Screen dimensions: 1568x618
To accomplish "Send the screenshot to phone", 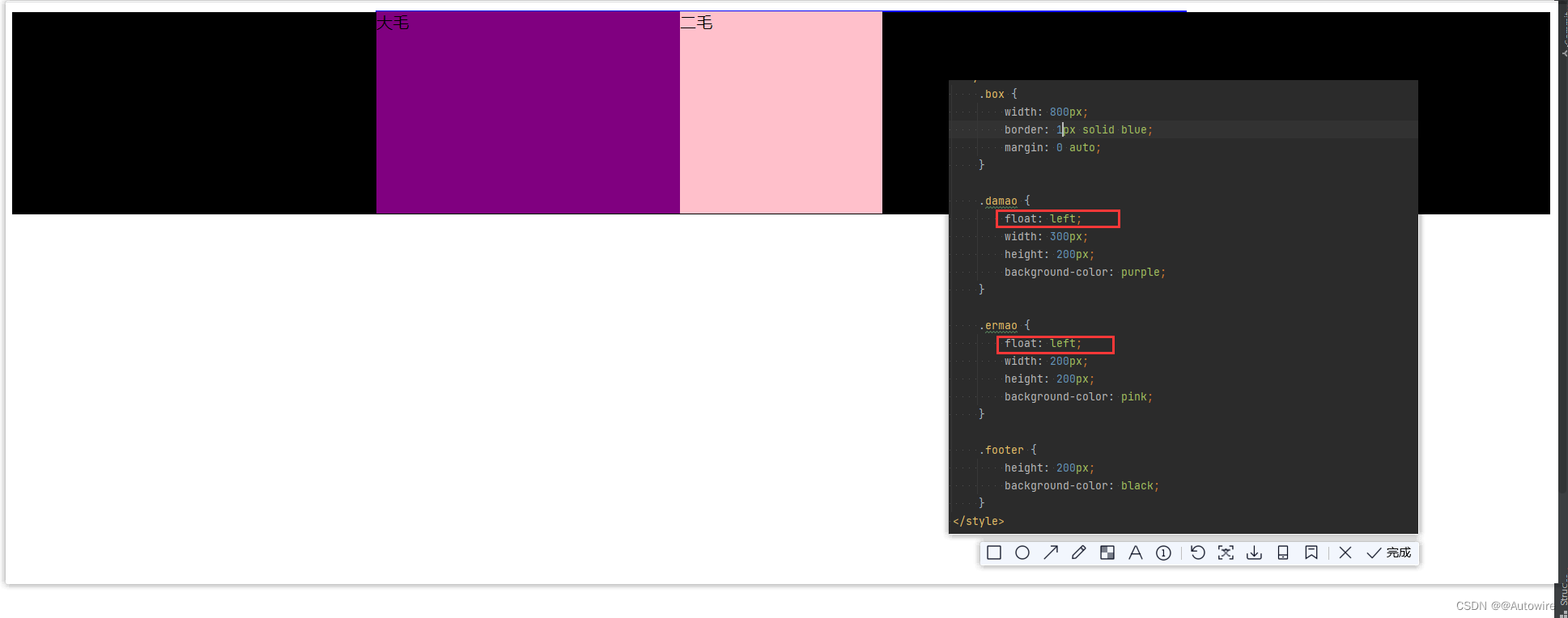I will 1283,552.
